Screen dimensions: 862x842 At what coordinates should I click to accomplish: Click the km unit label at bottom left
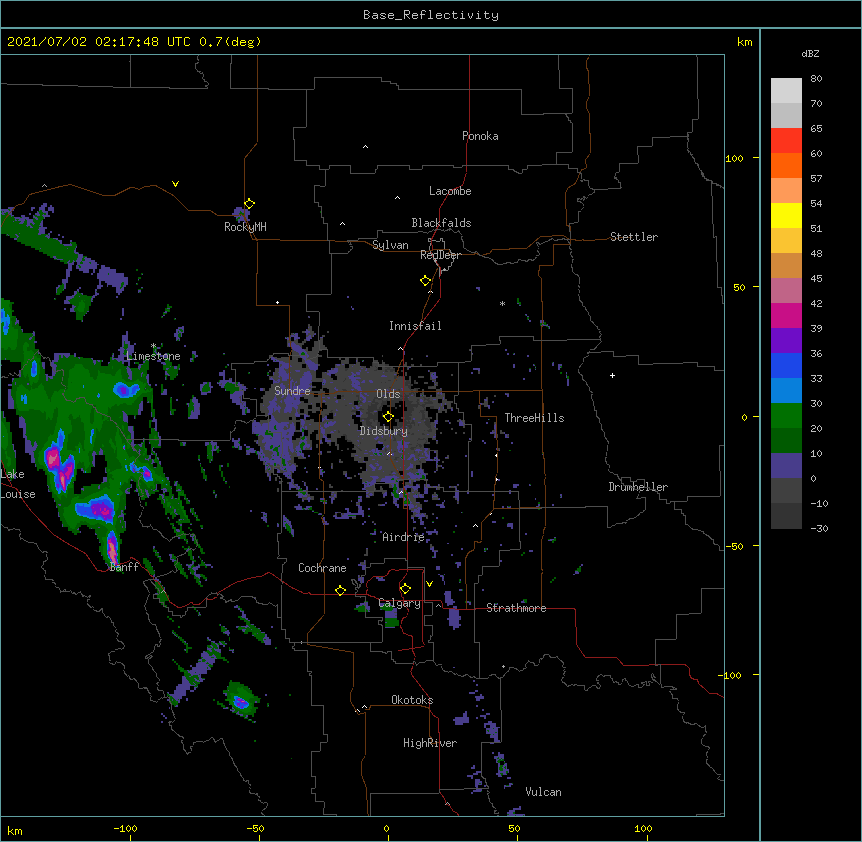(15, 830)
